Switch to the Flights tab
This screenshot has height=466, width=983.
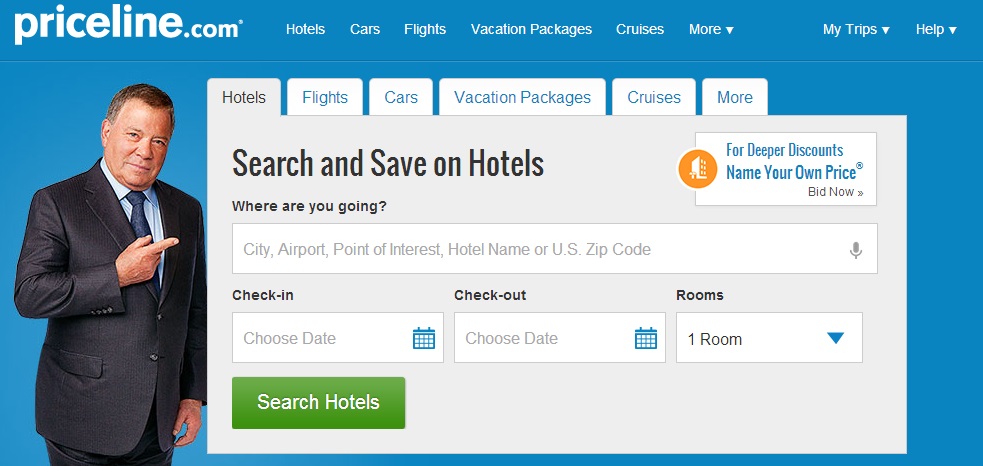pyautogui.click(x=325, y=97)
